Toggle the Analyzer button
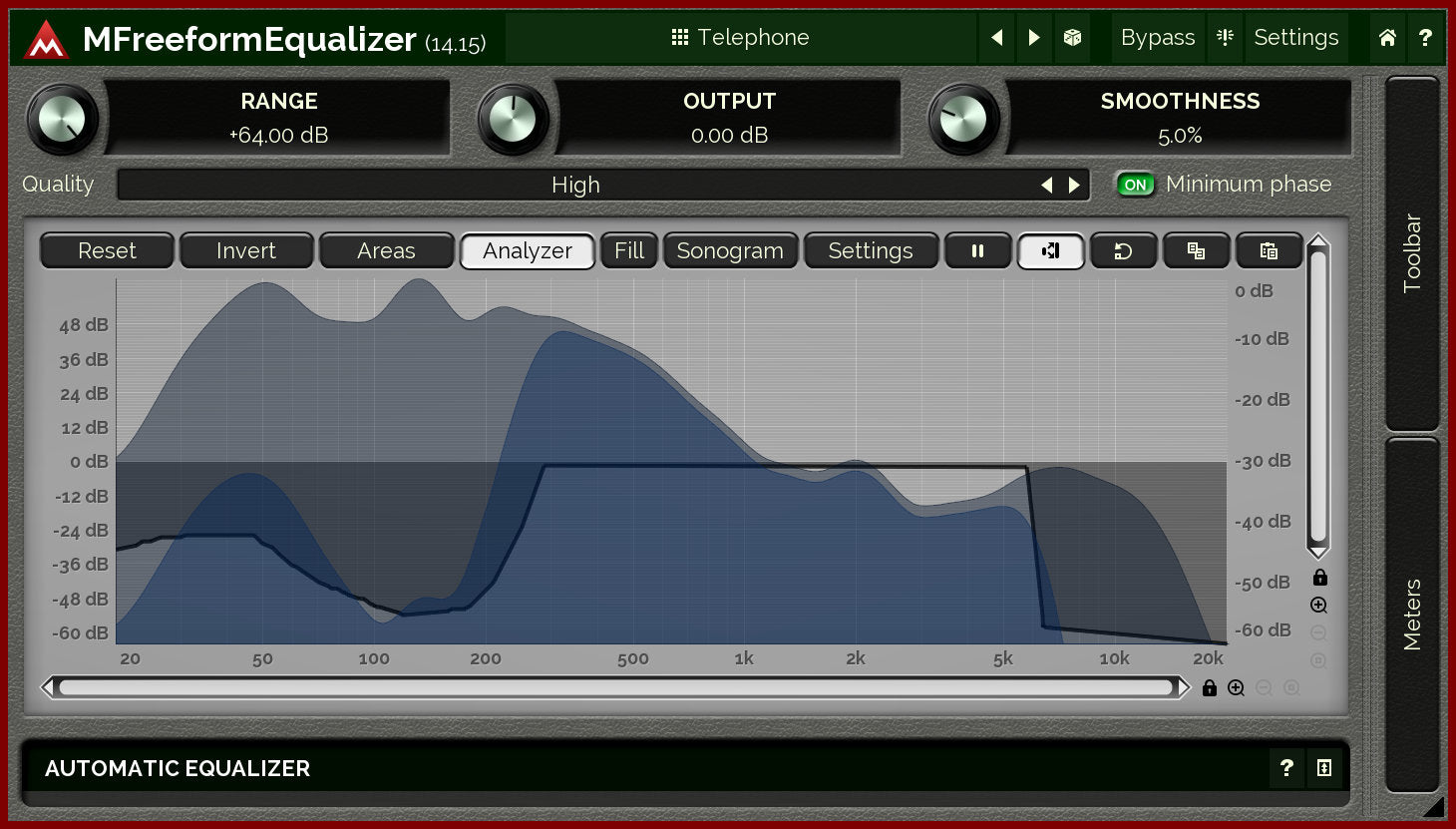The height and width of the screenshot is (829, 1456). click(527, 251)
